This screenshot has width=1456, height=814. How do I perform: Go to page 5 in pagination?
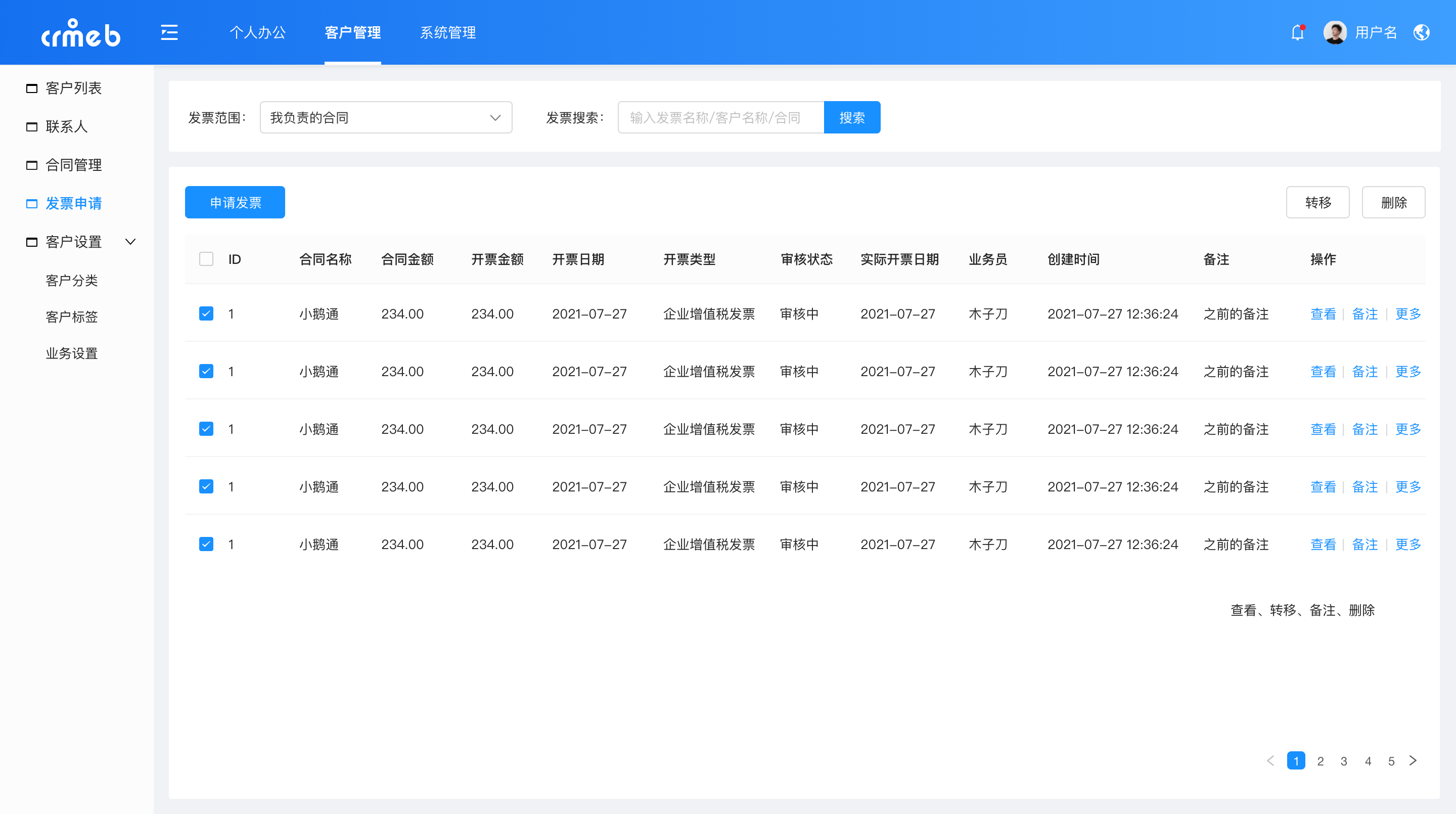[1392, 761]
